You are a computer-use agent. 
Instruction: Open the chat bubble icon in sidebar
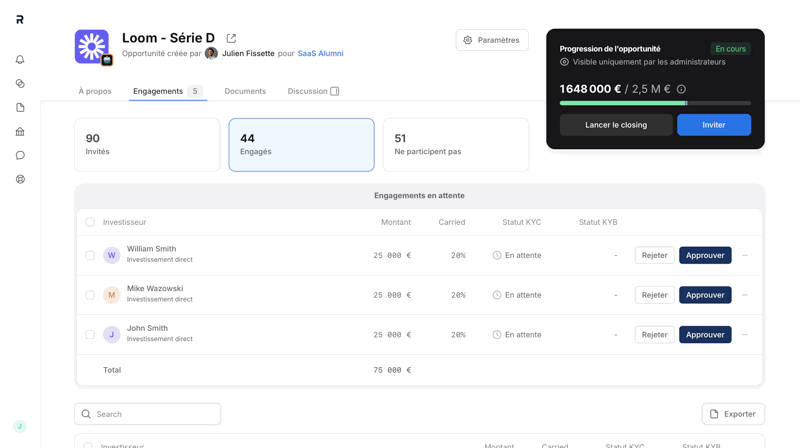(20, 156)
